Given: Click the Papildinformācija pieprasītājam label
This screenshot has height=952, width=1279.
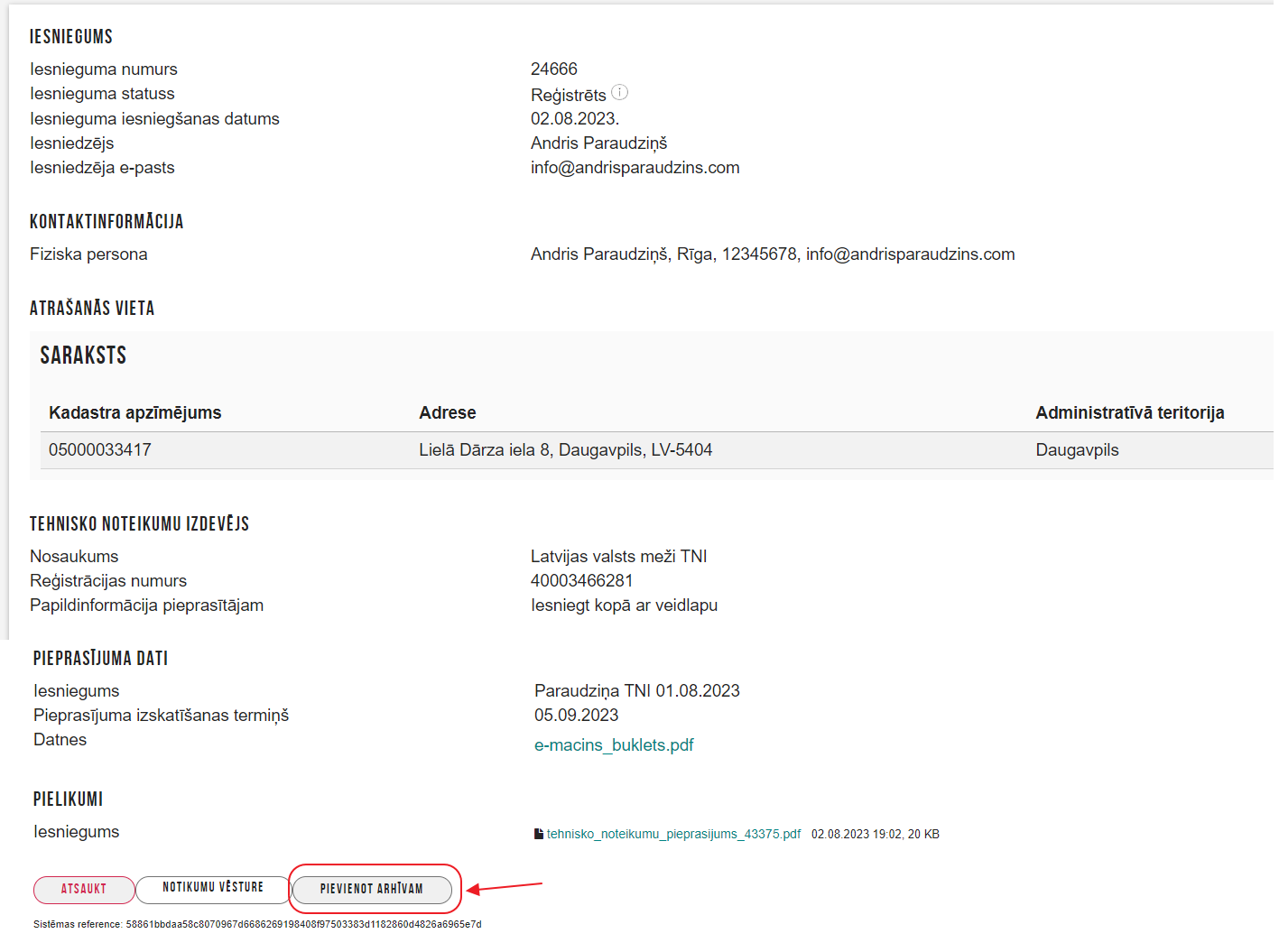Looking at the screenshot, I should coord(147,605).
